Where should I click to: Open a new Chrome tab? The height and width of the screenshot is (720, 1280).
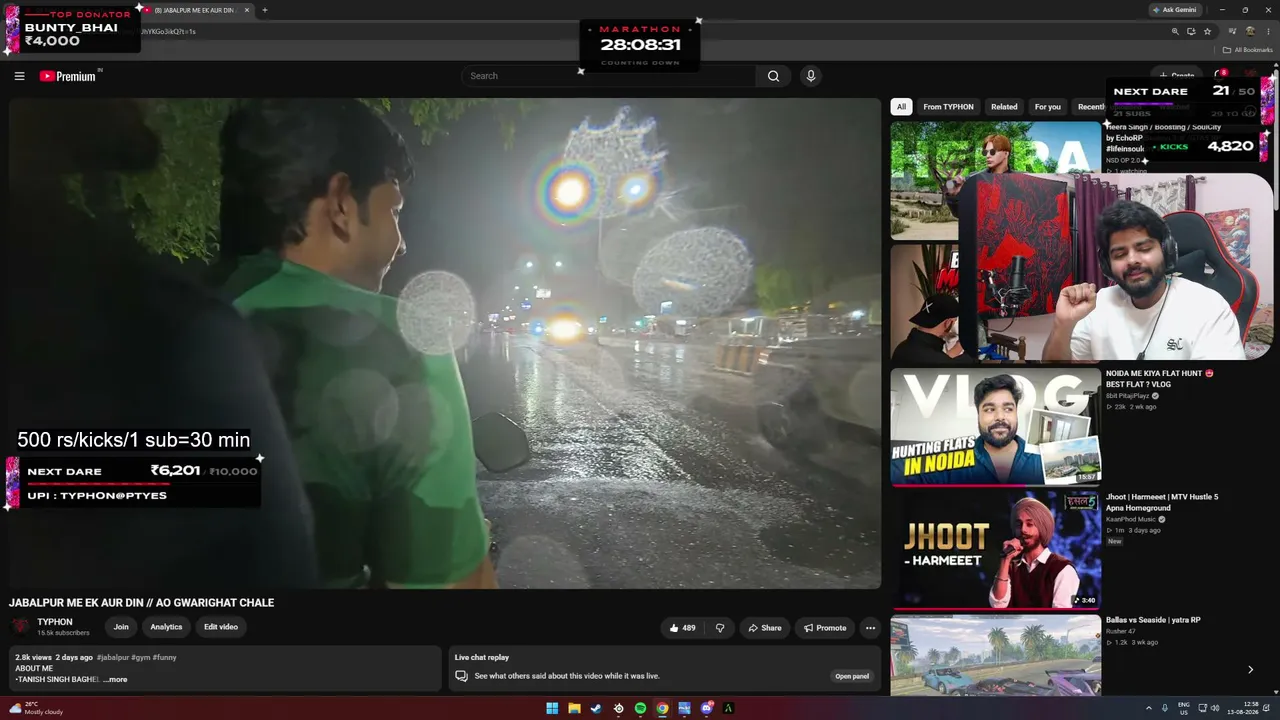coord(265,10)
